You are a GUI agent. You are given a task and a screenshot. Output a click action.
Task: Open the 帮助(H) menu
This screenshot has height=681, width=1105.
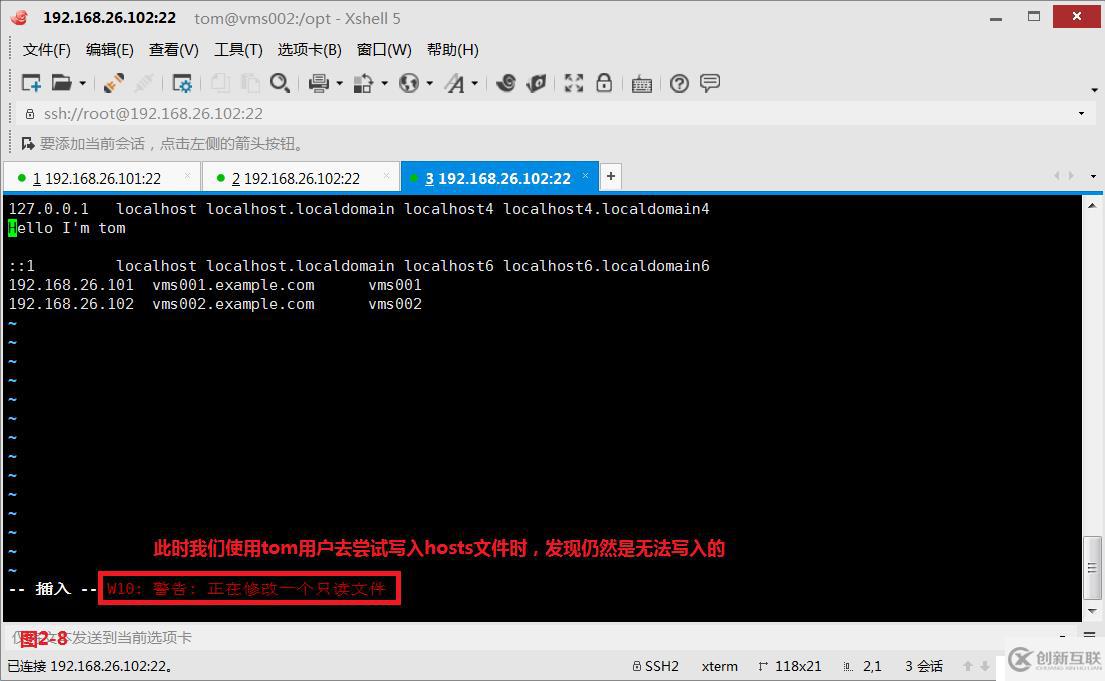[452, 49]
